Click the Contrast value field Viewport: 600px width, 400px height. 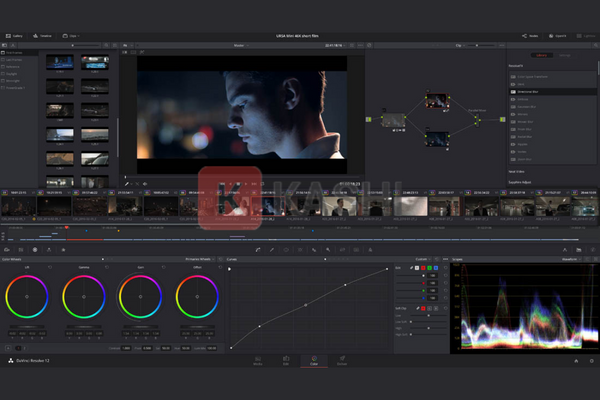click(x=126, y=348)
